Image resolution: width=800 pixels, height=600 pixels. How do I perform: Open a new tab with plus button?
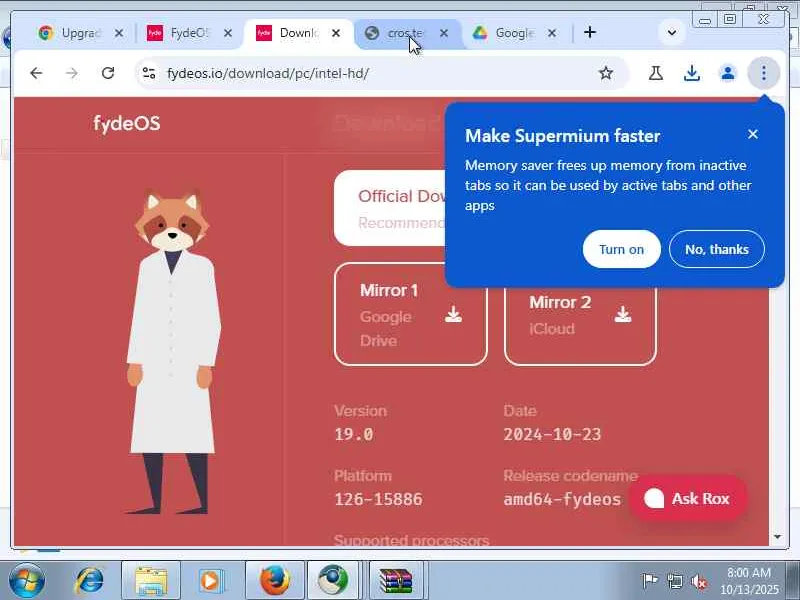pos(590,33)
